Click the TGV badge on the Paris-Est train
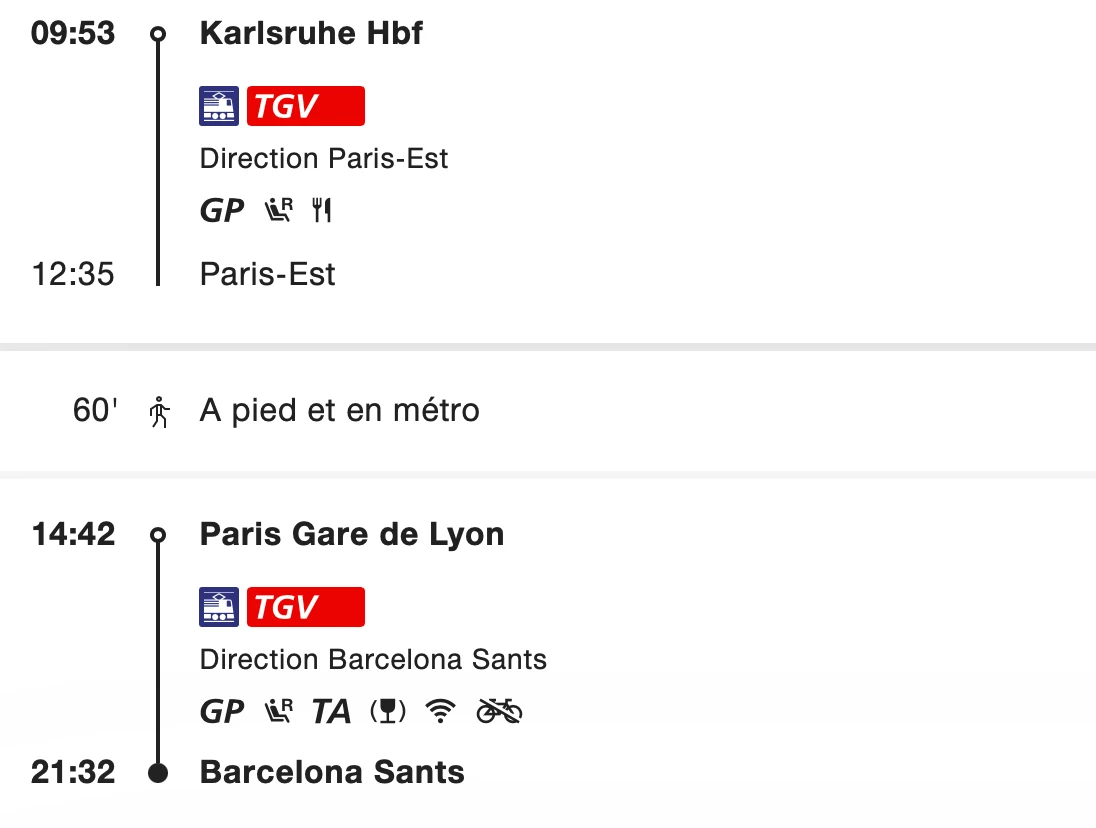Viewport: 1096px width, 828px height. [305, 106]
